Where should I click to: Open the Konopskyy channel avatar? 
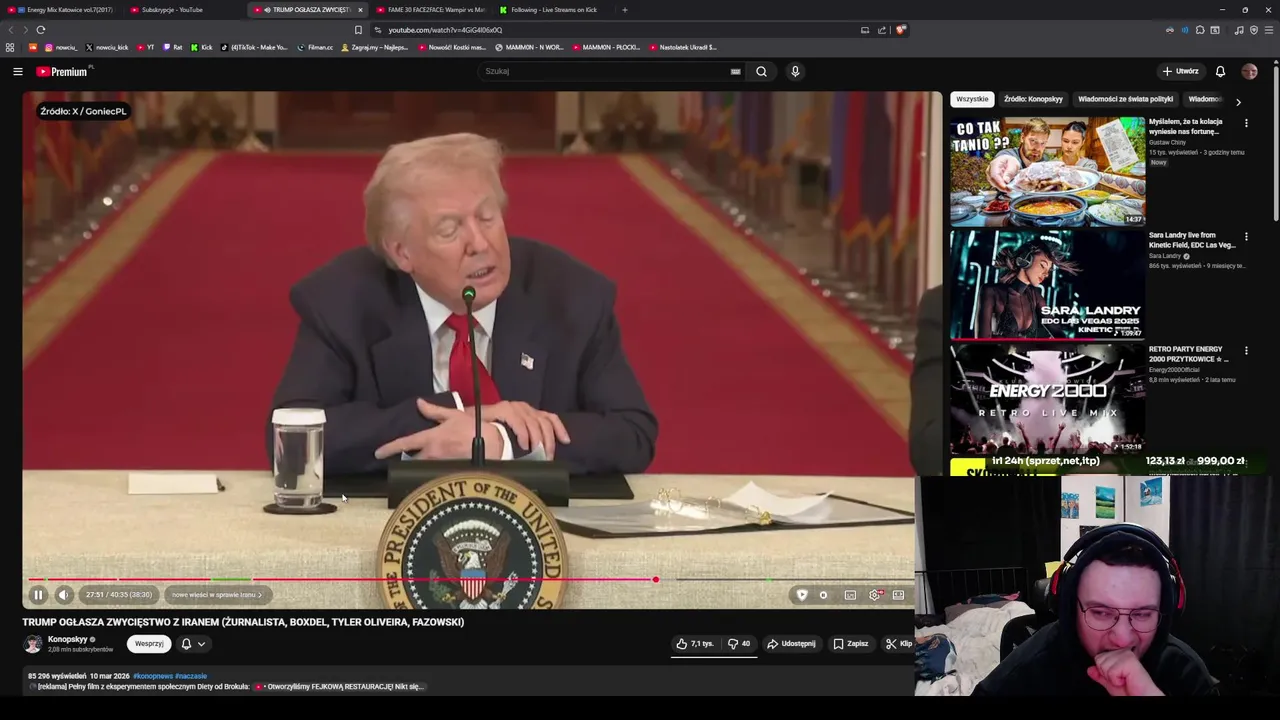pos(33,644)
